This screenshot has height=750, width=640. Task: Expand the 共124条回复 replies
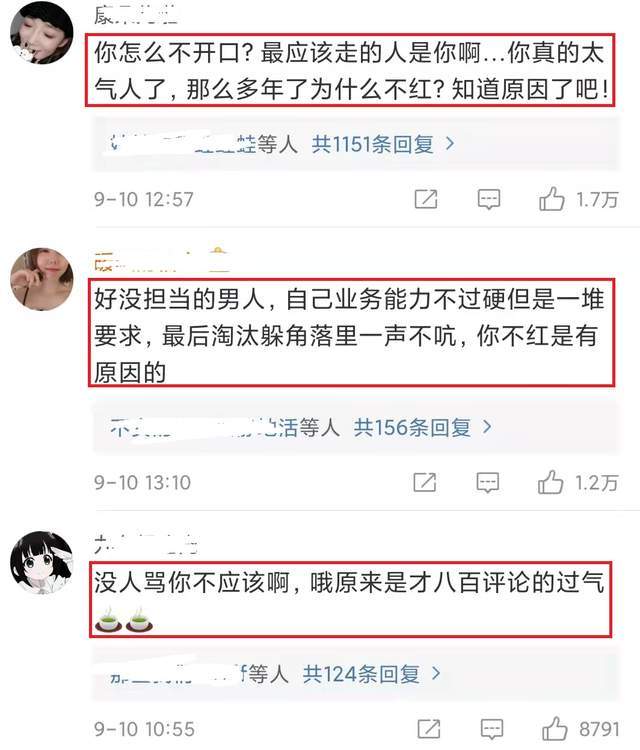371,674
